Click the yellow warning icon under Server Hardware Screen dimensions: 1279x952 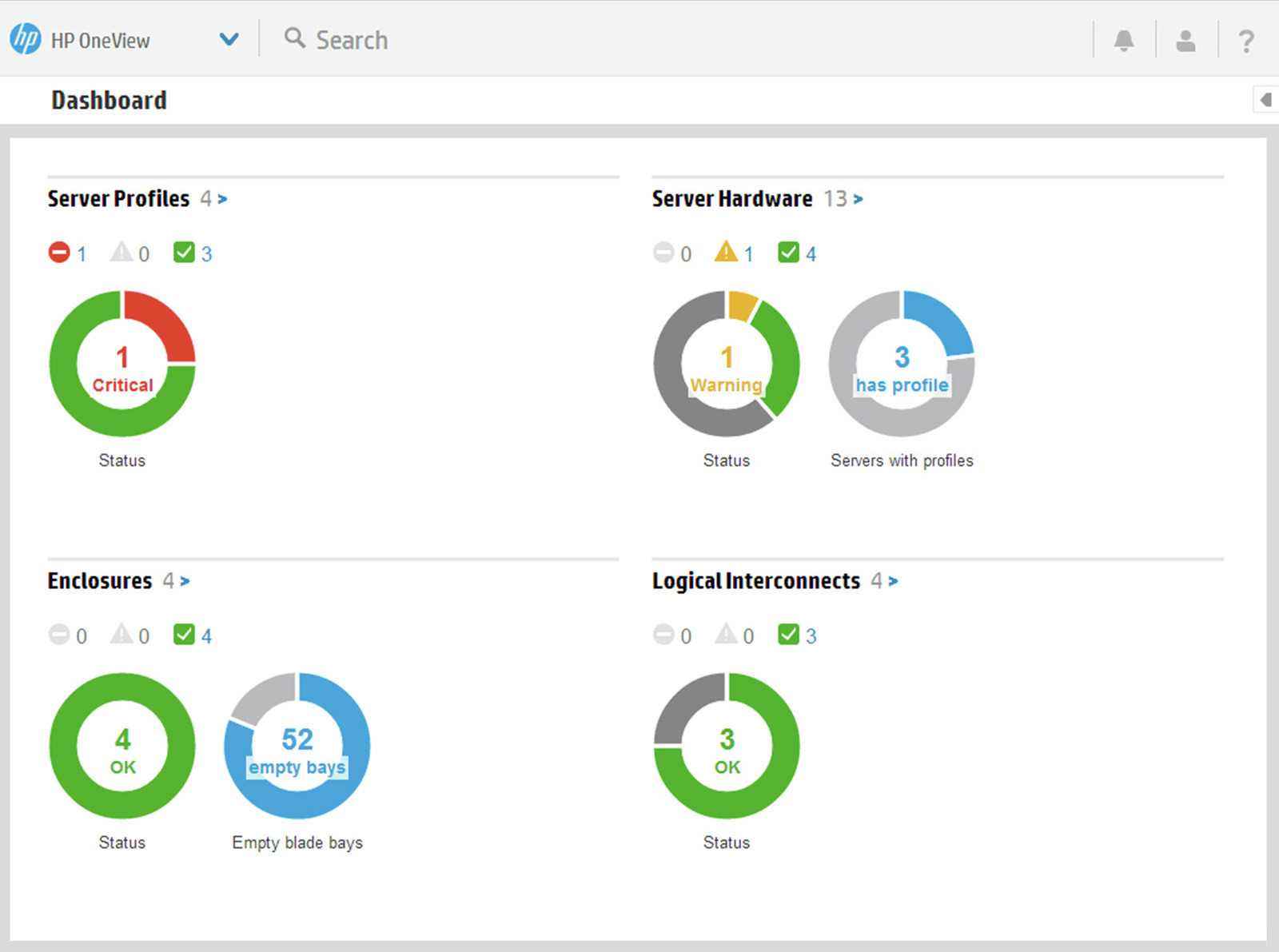coord(726,252)
